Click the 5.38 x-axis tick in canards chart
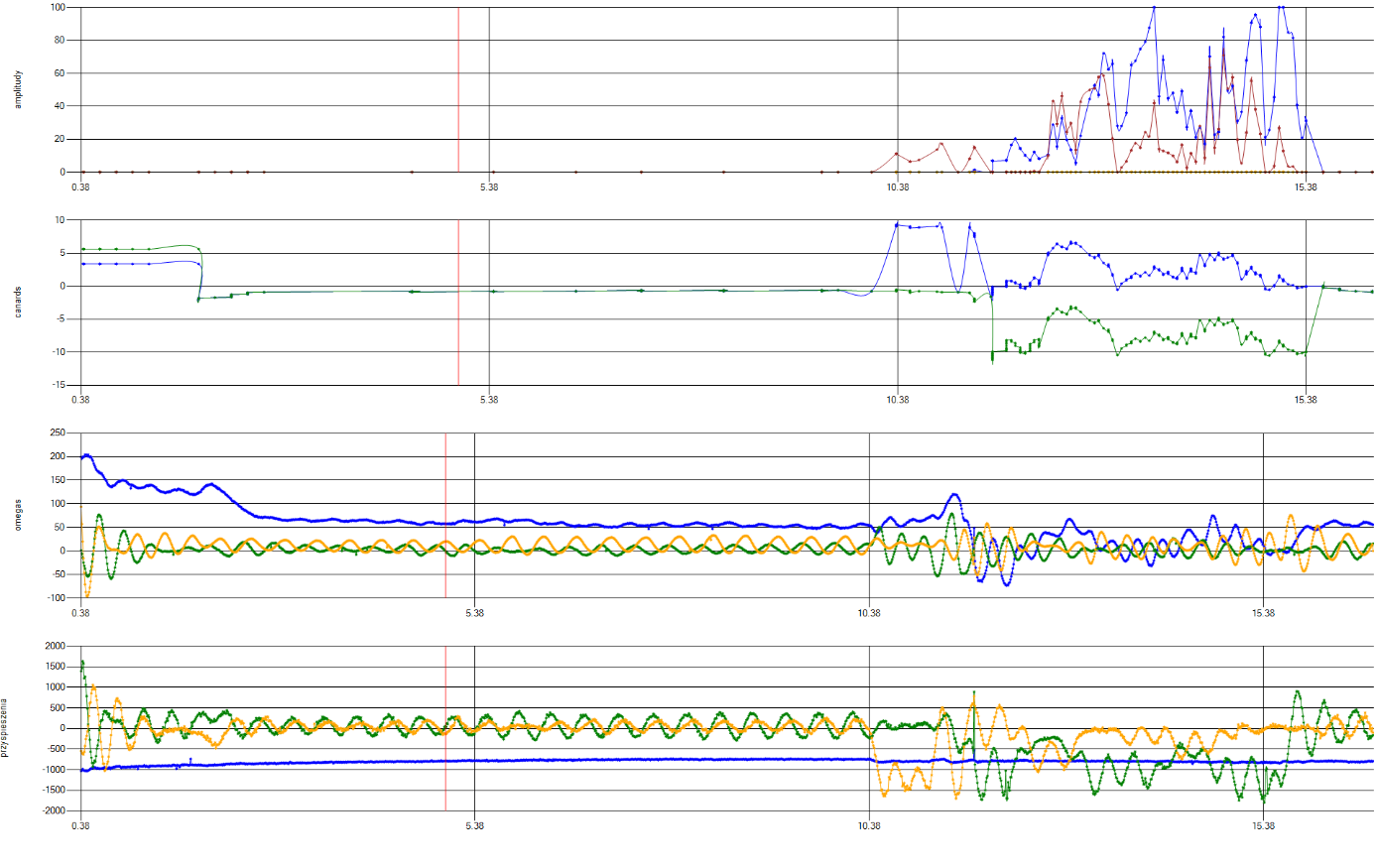 click(489, 400)
